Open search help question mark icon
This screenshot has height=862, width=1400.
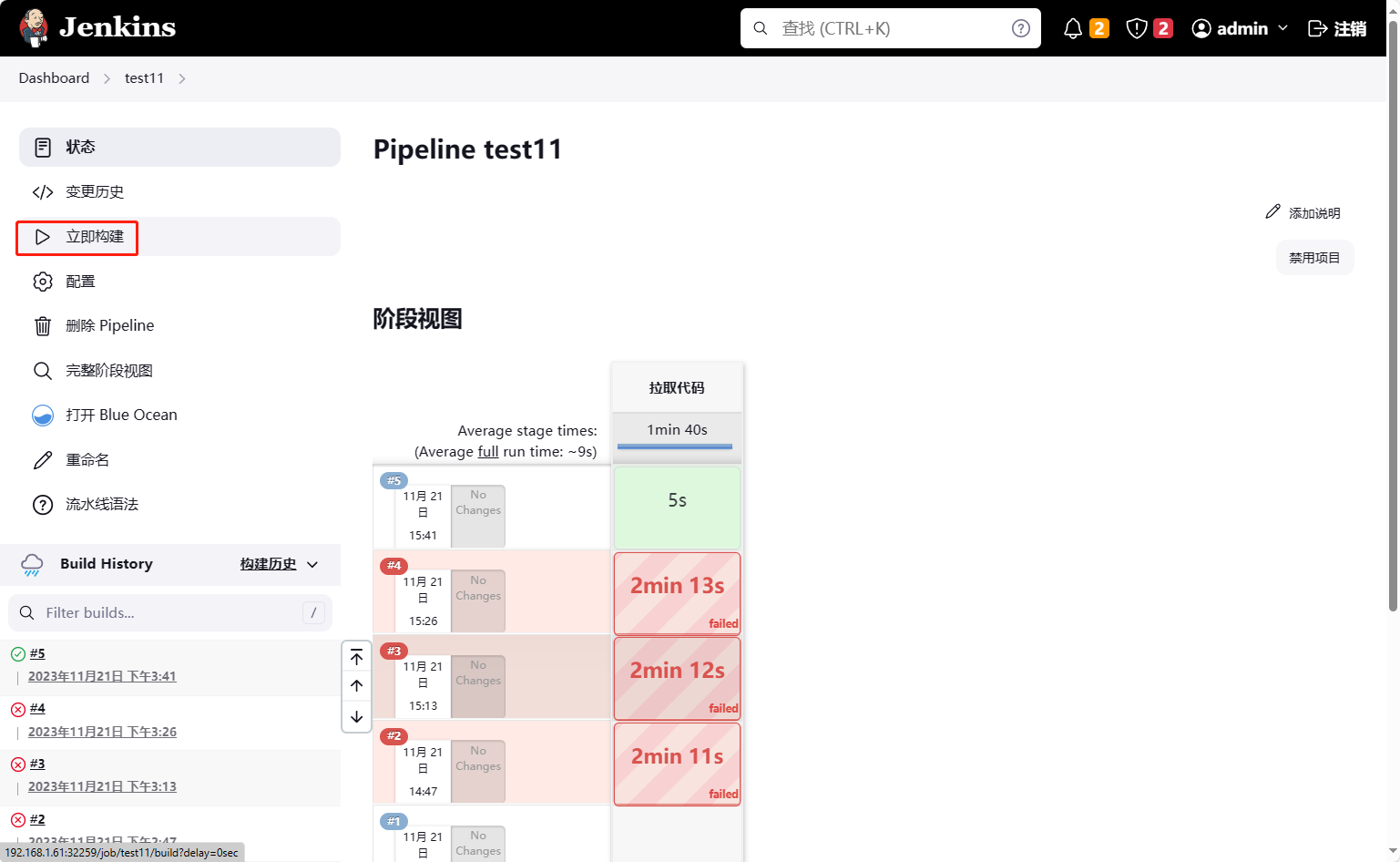click(1021, 28)
